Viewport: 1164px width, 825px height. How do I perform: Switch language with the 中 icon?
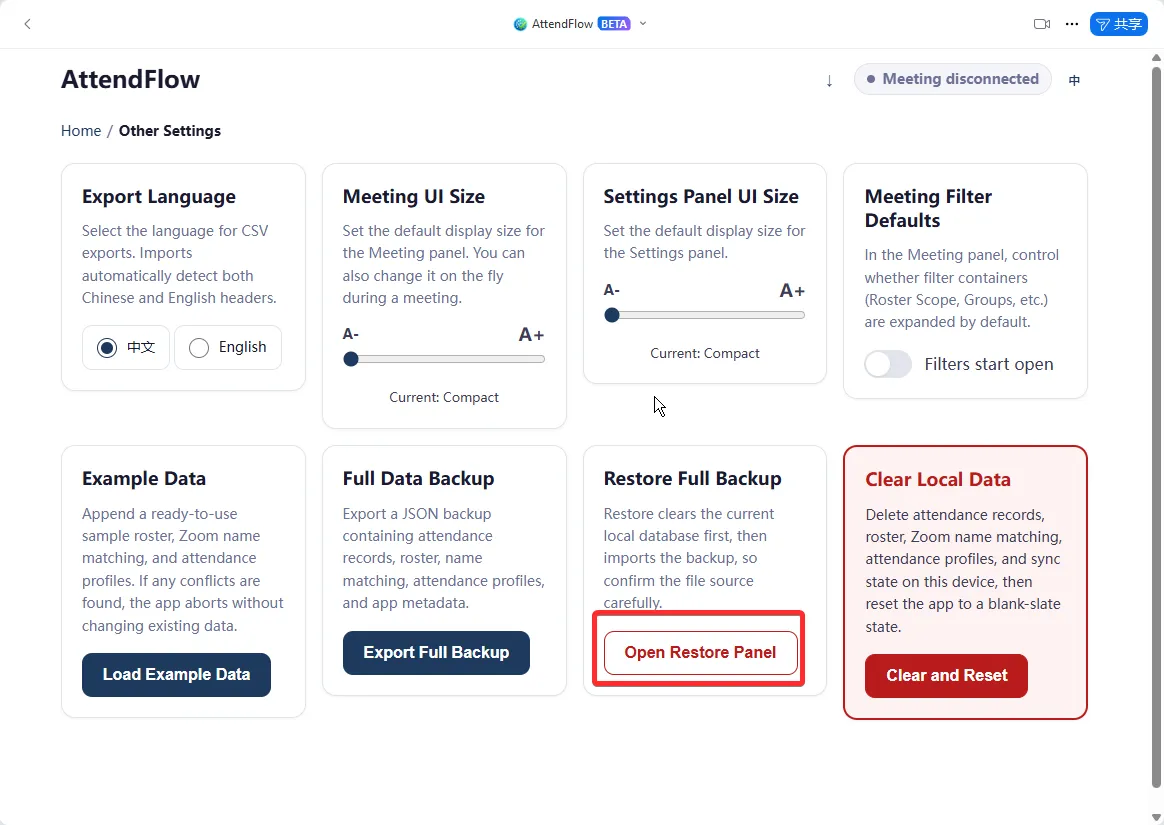[x=1074, y=80]
